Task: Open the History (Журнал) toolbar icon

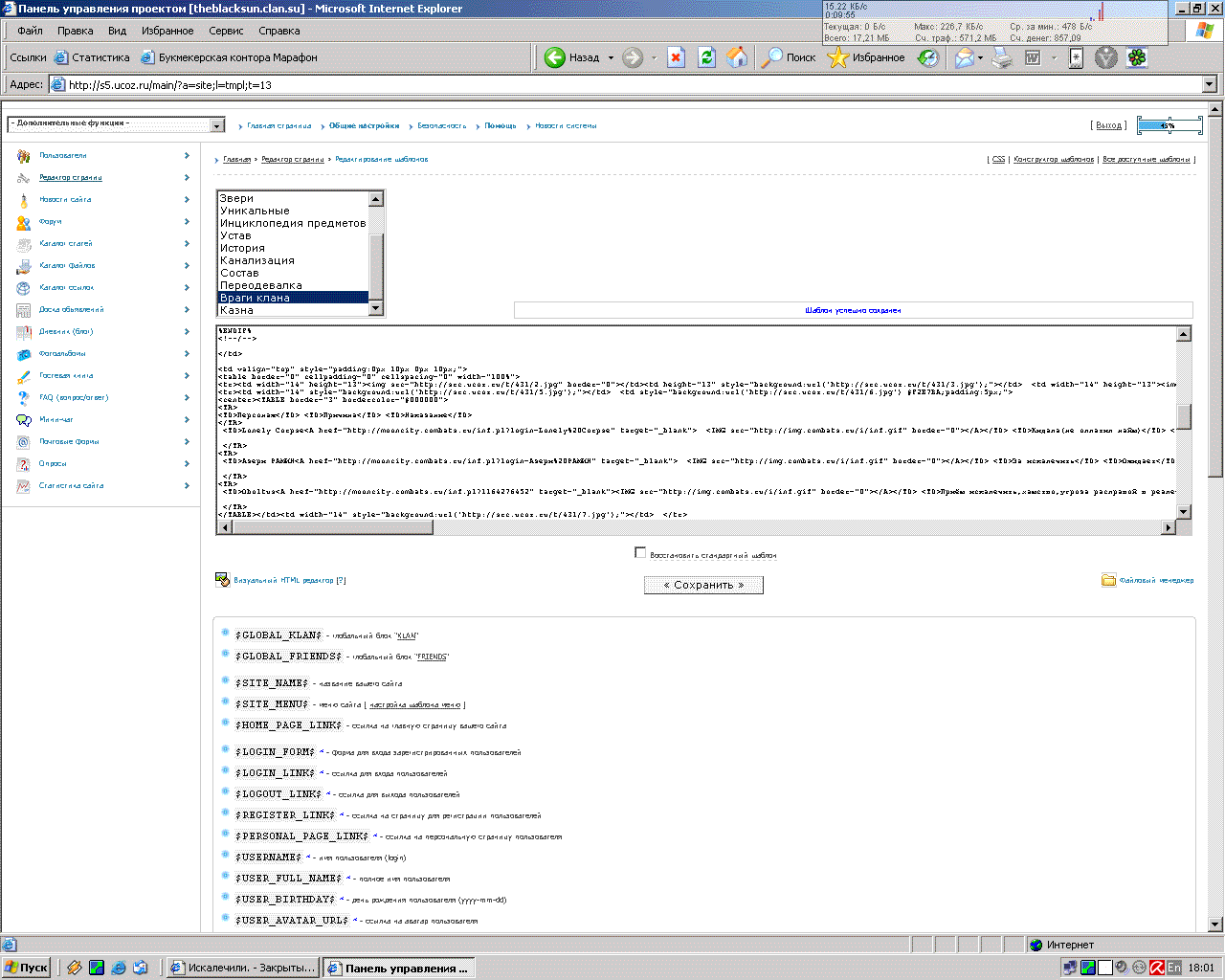Action: tap(927, 57)
